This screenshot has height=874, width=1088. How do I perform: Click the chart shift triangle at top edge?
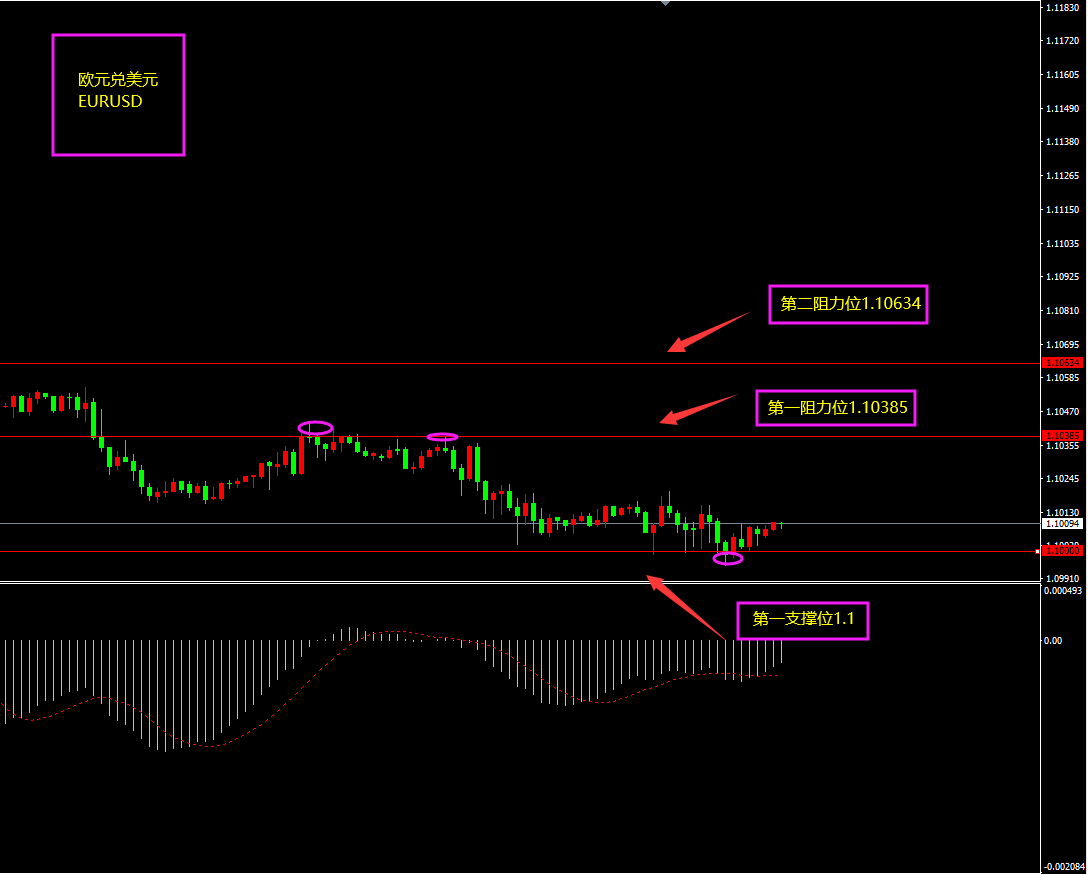pyautogui.click(x=665, y=4)
